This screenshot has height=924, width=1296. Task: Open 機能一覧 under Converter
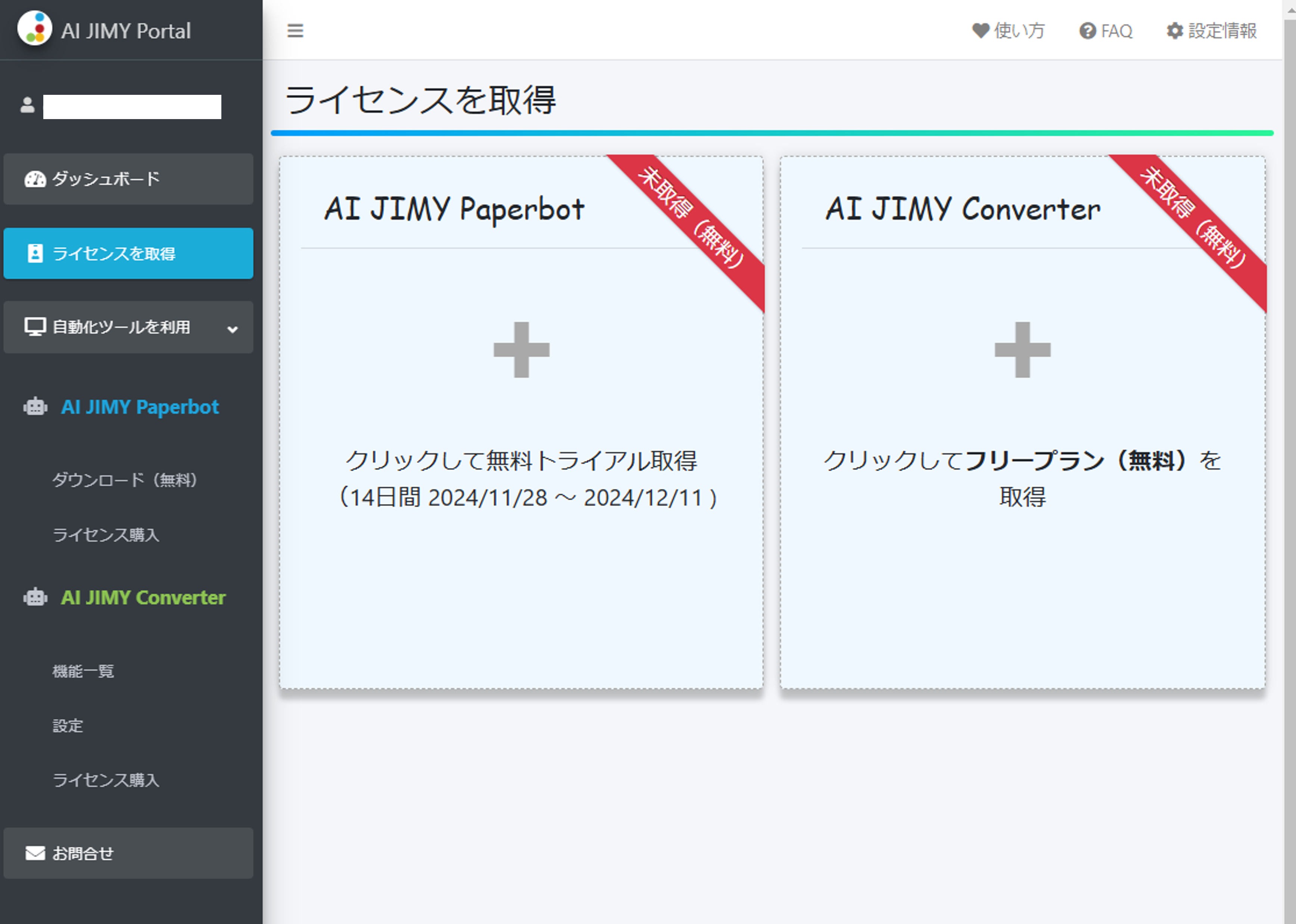coord(83,671)
